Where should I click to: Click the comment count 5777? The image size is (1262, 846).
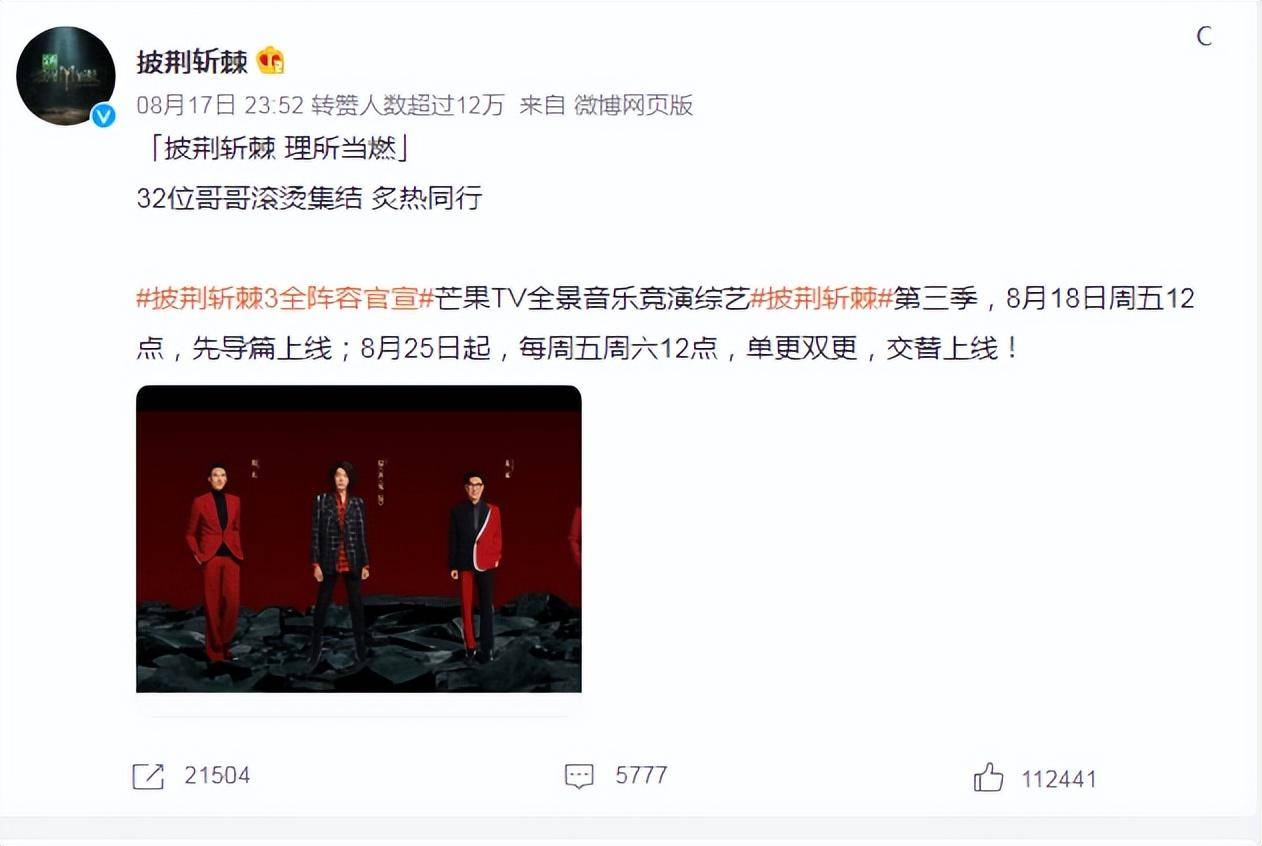641,776
